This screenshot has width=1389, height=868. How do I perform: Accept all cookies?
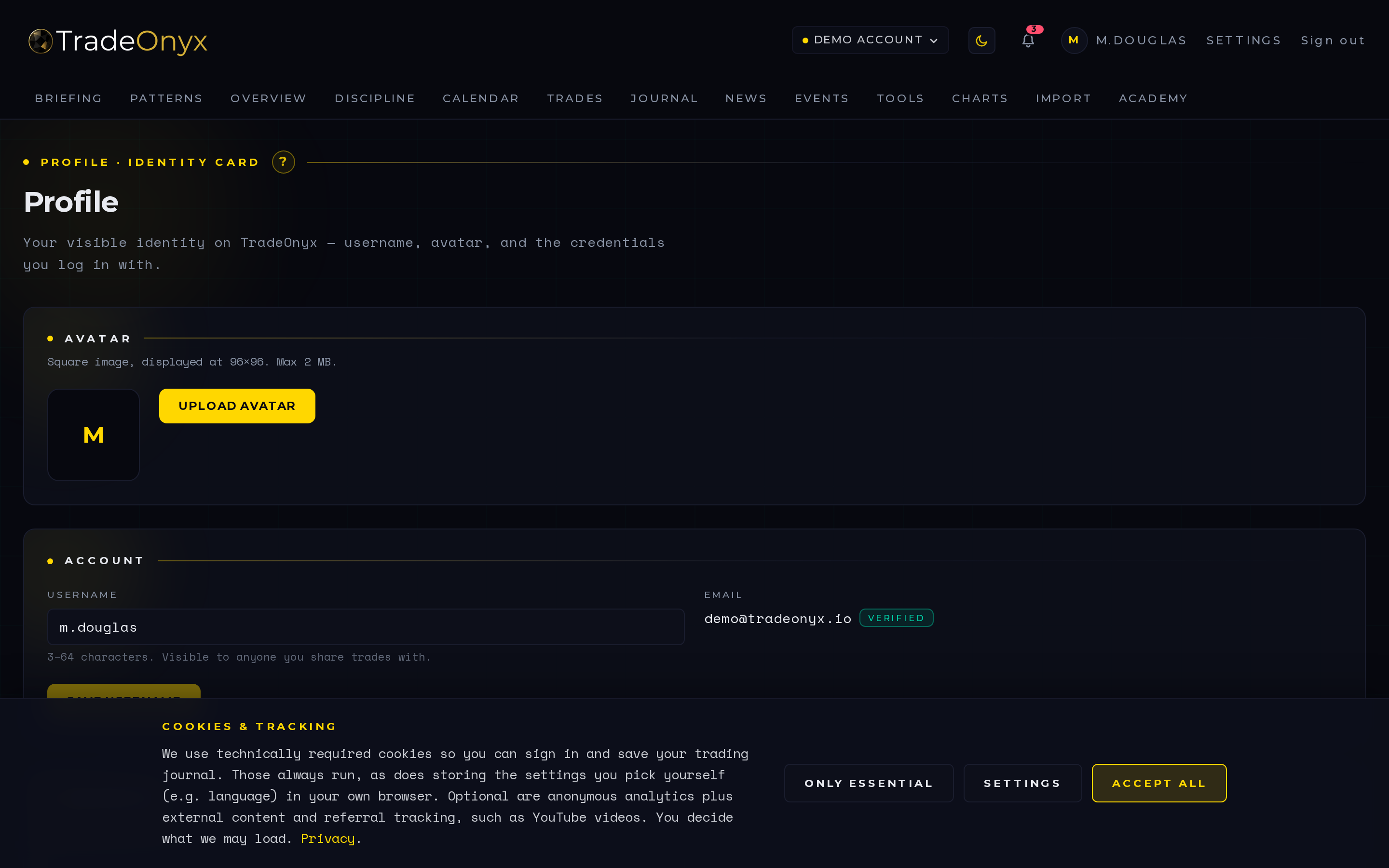[1159, 783]
